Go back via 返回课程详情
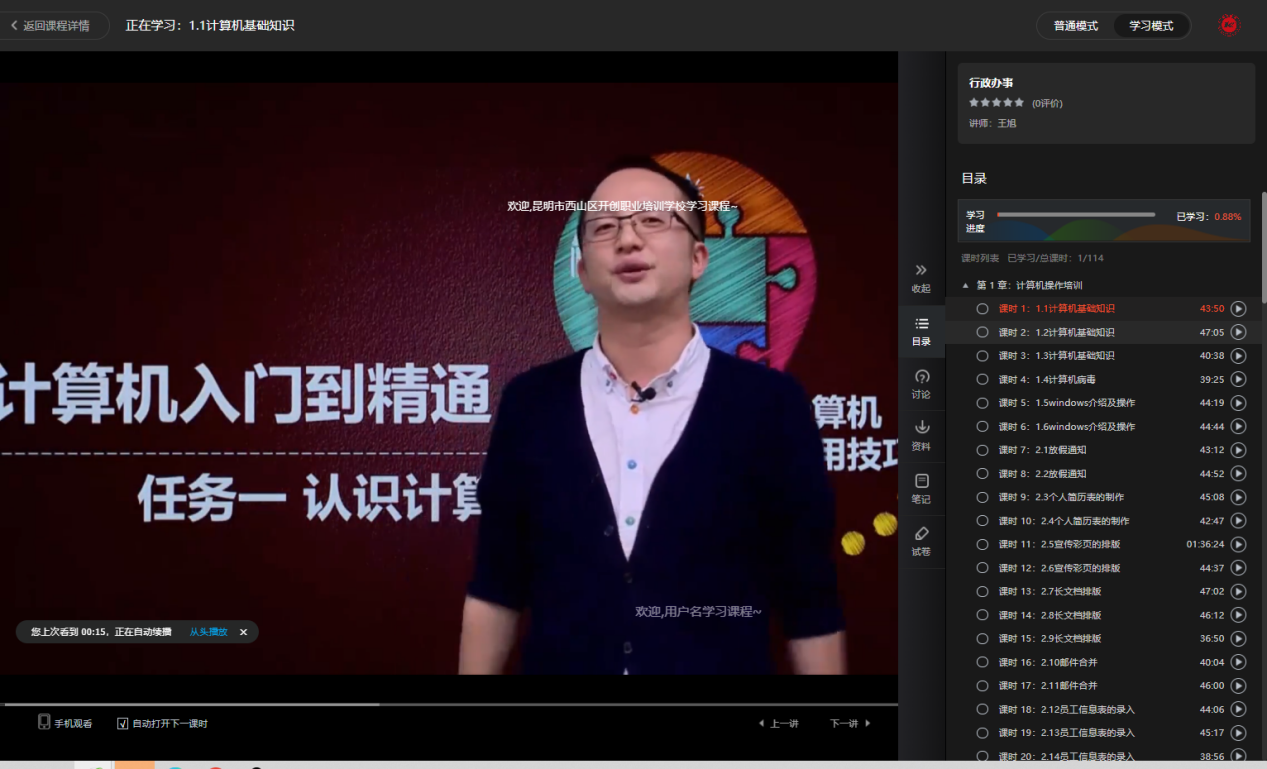Viewport: 1267px width, 769px height. 50,26
